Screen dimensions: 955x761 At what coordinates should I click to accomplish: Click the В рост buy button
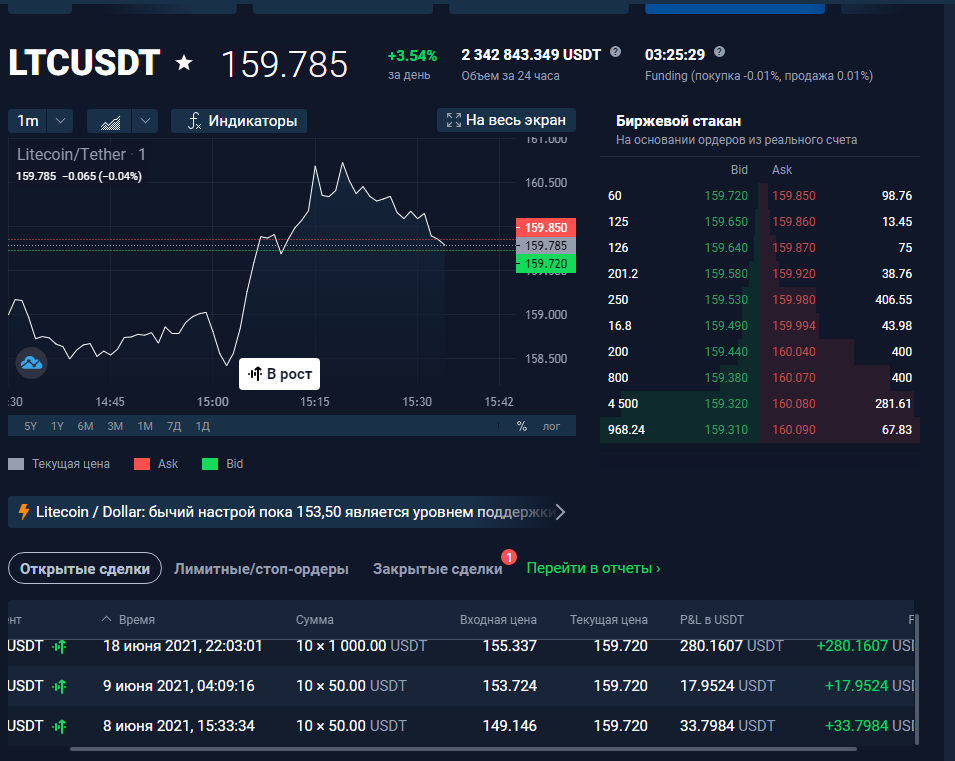[280, 373]
